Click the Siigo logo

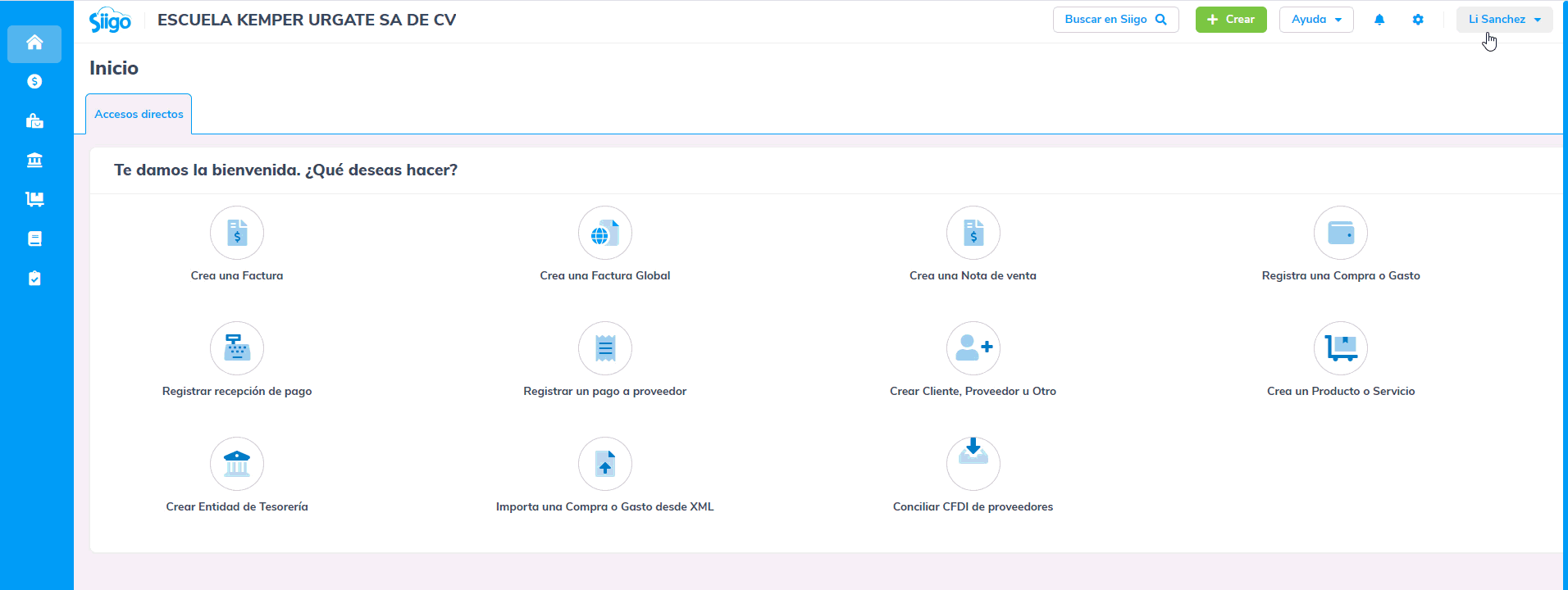(x=110, y=20)
